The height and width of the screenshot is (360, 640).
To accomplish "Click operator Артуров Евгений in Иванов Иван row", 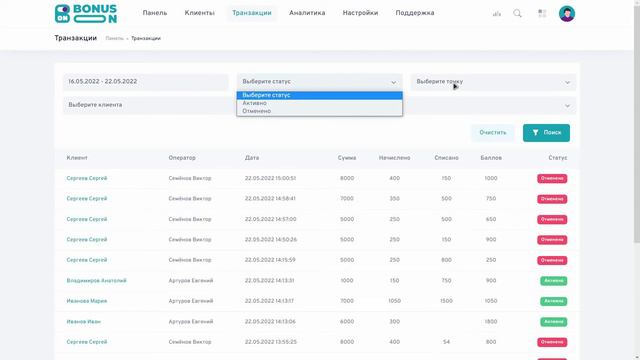I will [x=191, y=322].
